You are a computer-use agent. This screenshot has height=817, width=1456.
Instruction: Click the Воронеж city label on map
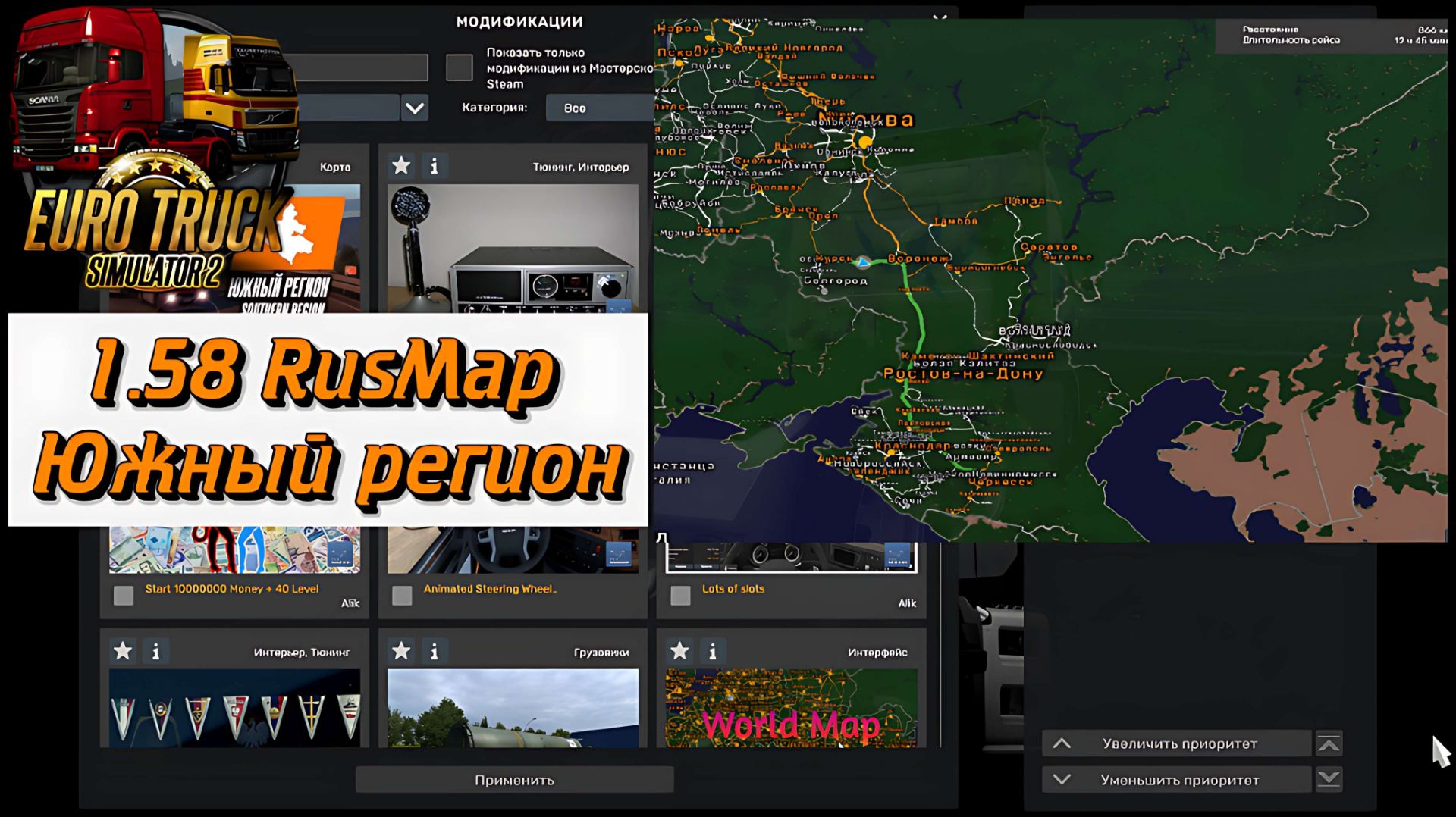918,258
